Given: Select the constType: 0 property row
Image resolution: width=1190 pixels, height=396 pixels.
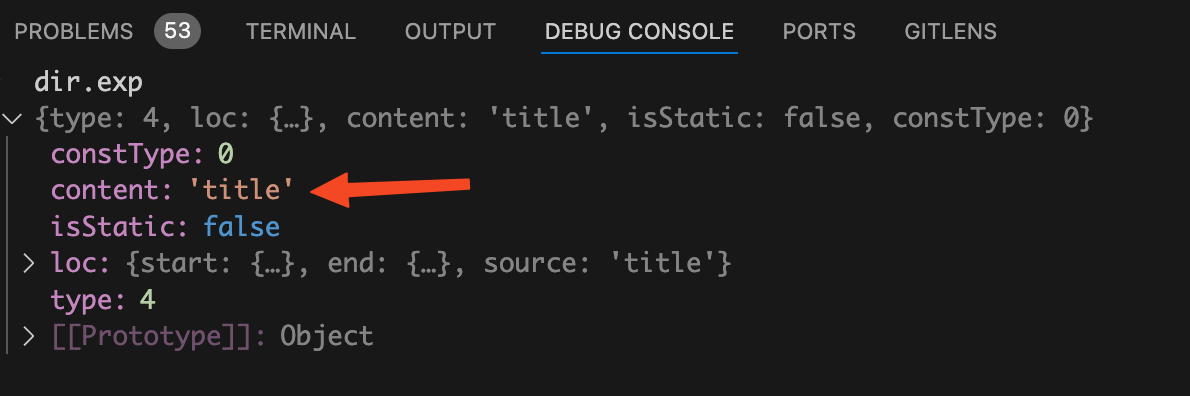Looking at the screenshot, I should [142, 155].
